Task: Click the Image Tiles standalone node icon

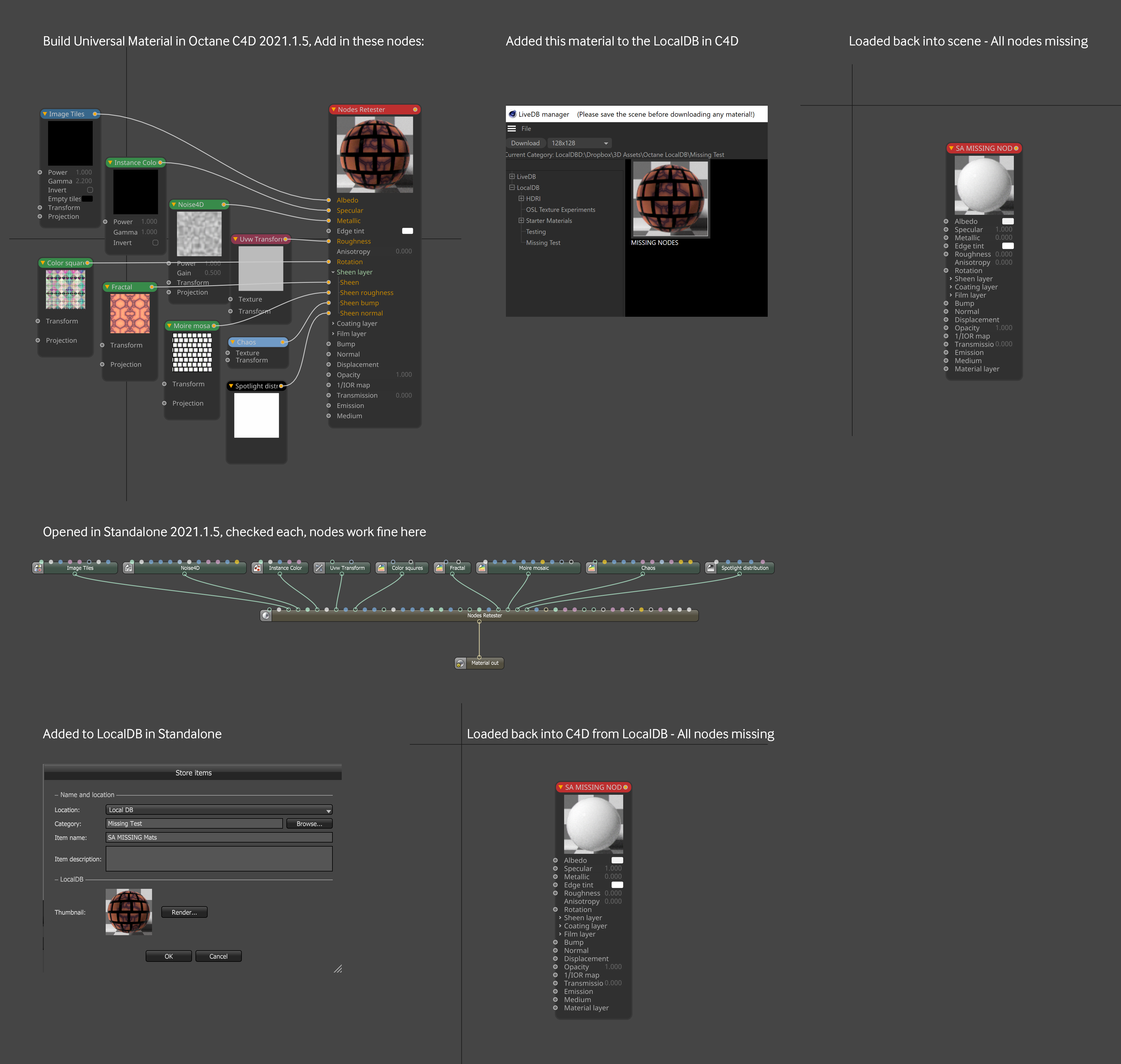Action: pos(38,568)
